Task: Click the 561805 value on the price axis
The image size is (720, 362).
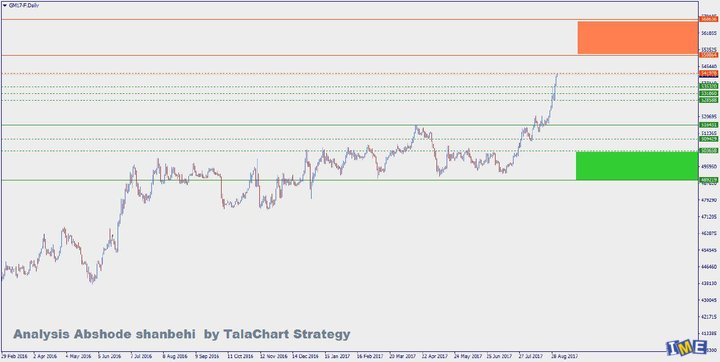Action: [x=709, y=34]
